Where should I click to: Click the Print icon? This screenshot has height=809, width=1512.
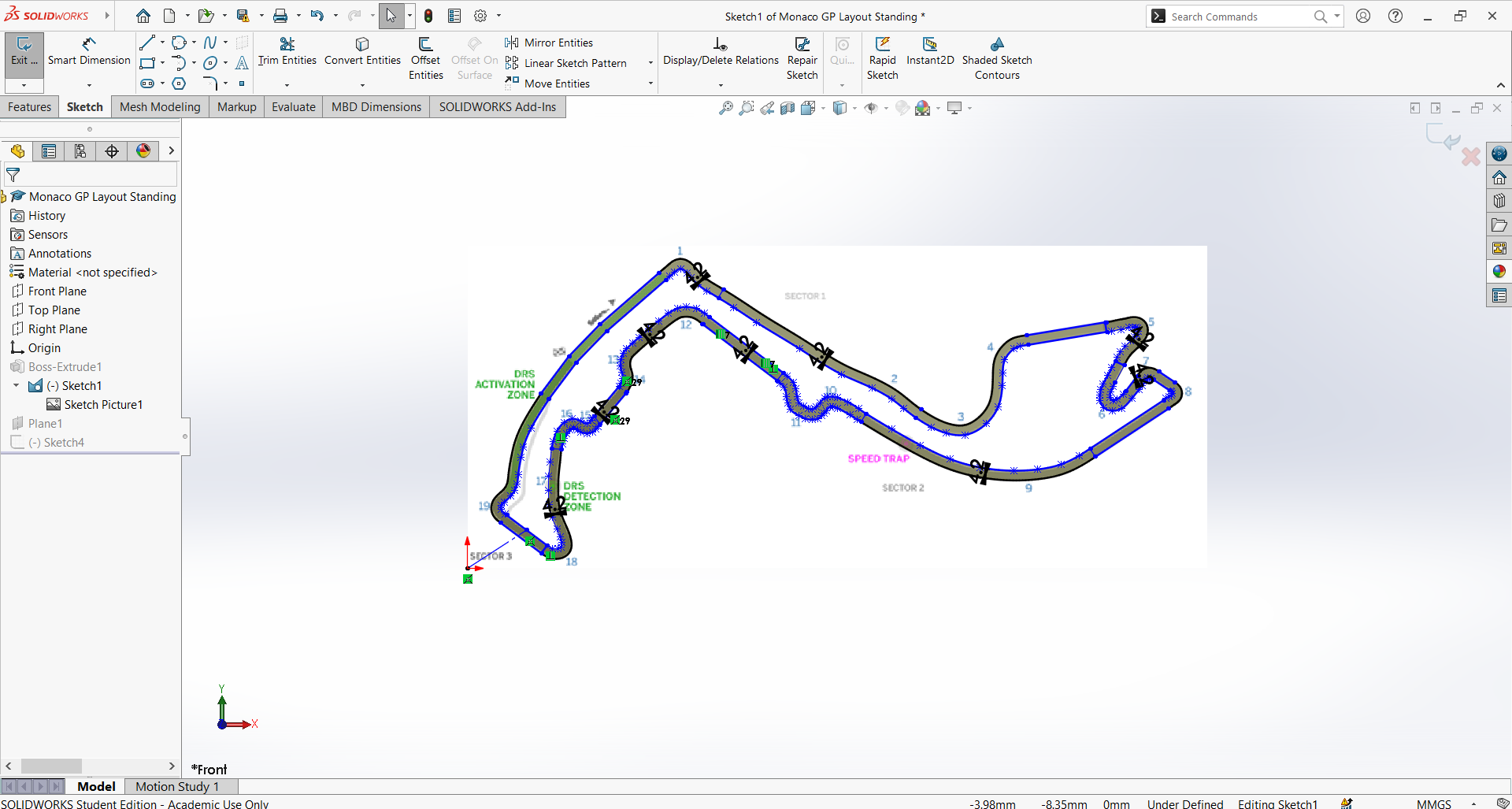(280, 16)
